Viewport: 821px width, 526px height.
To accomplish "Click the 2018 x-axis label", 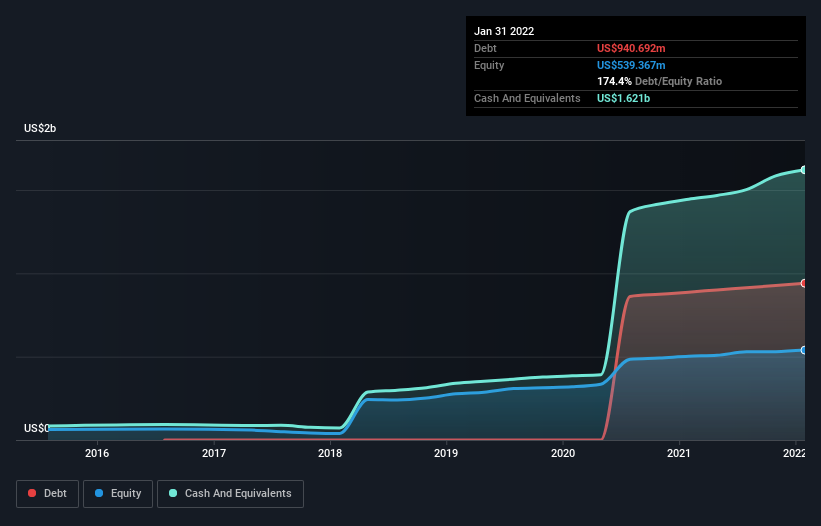I will click(x=330, y=453).
